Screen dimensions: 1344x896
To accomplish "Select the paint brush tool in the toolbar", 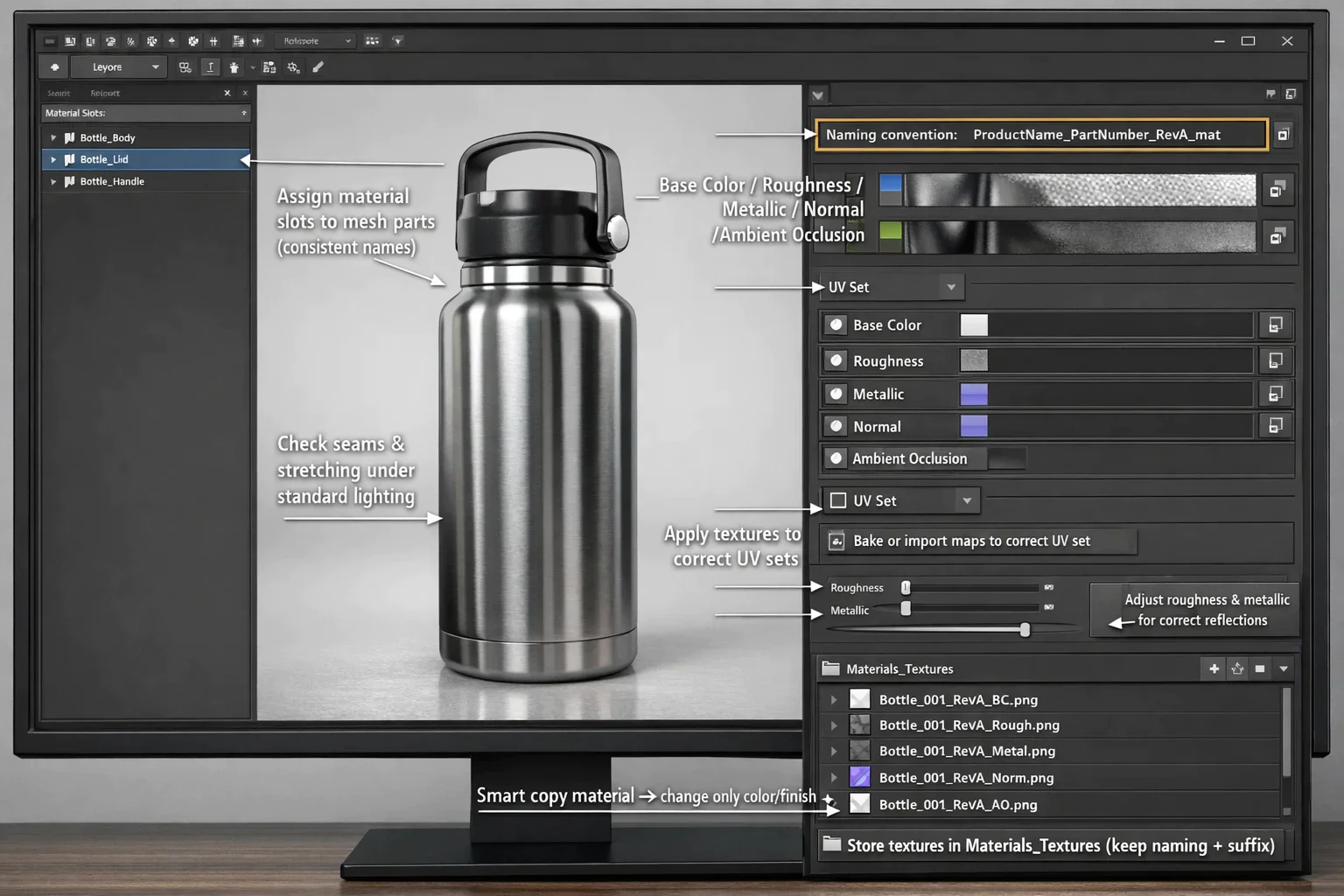I will point(318,66).
